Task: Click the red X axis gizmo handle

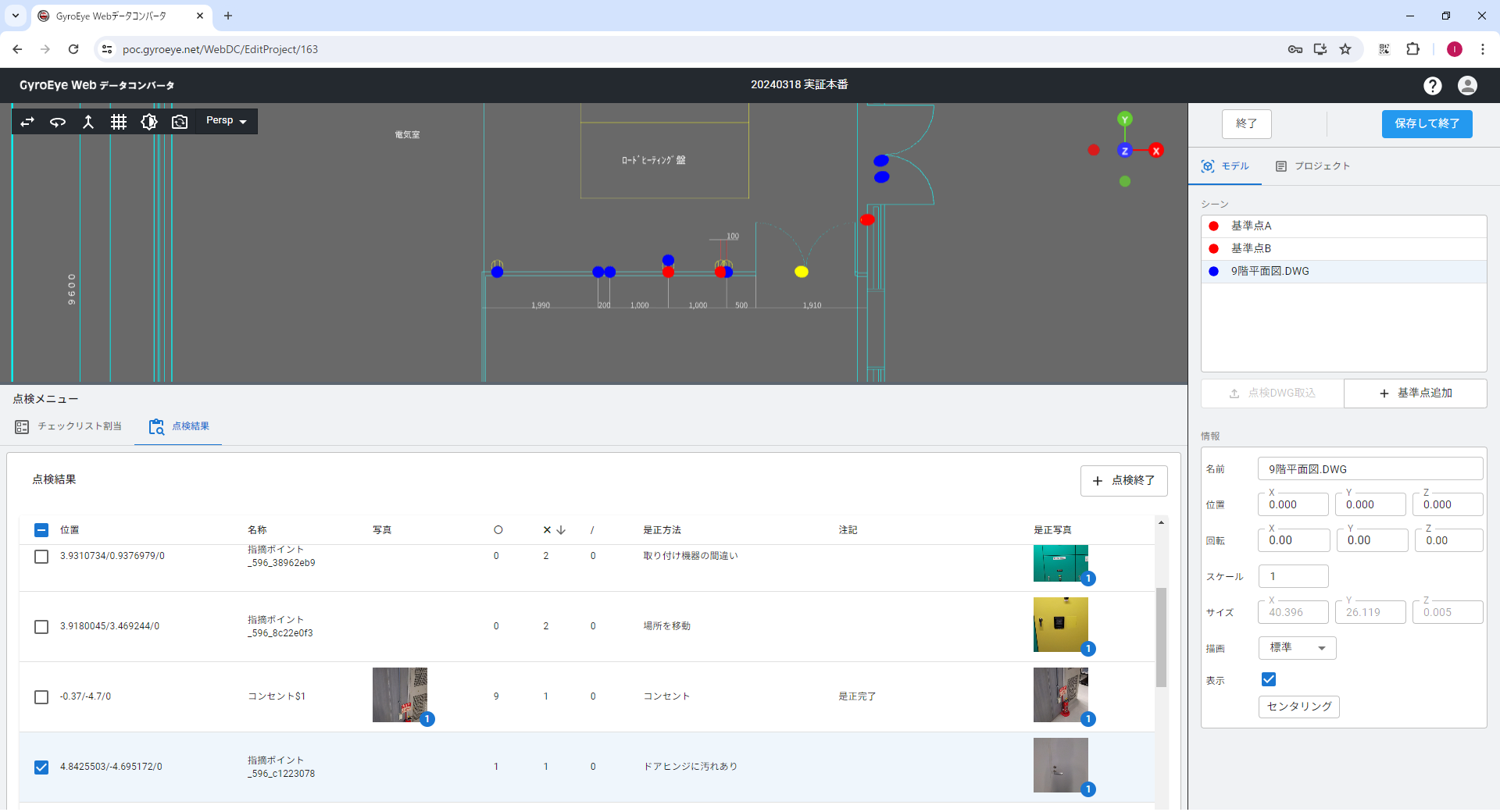Action: click(1156, 151)
